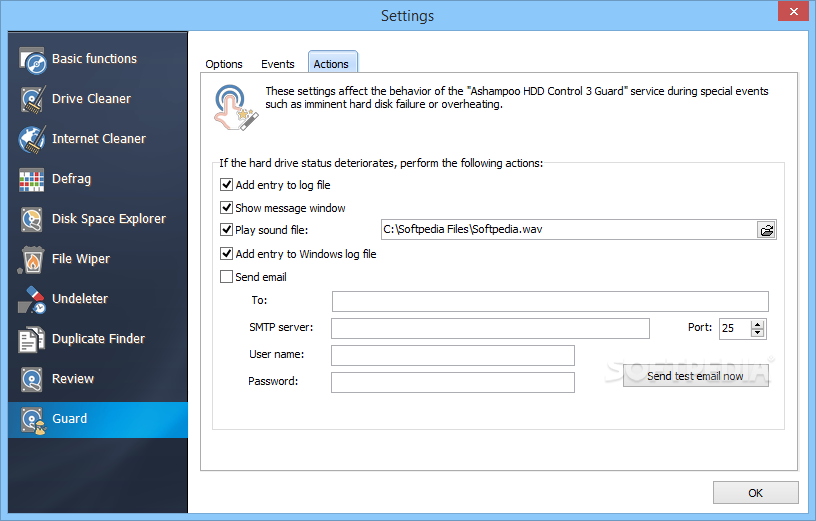This screenshot has width=816, height=521.
Task: Click the SMTP server input field
Action: click(x=490, y=328)
